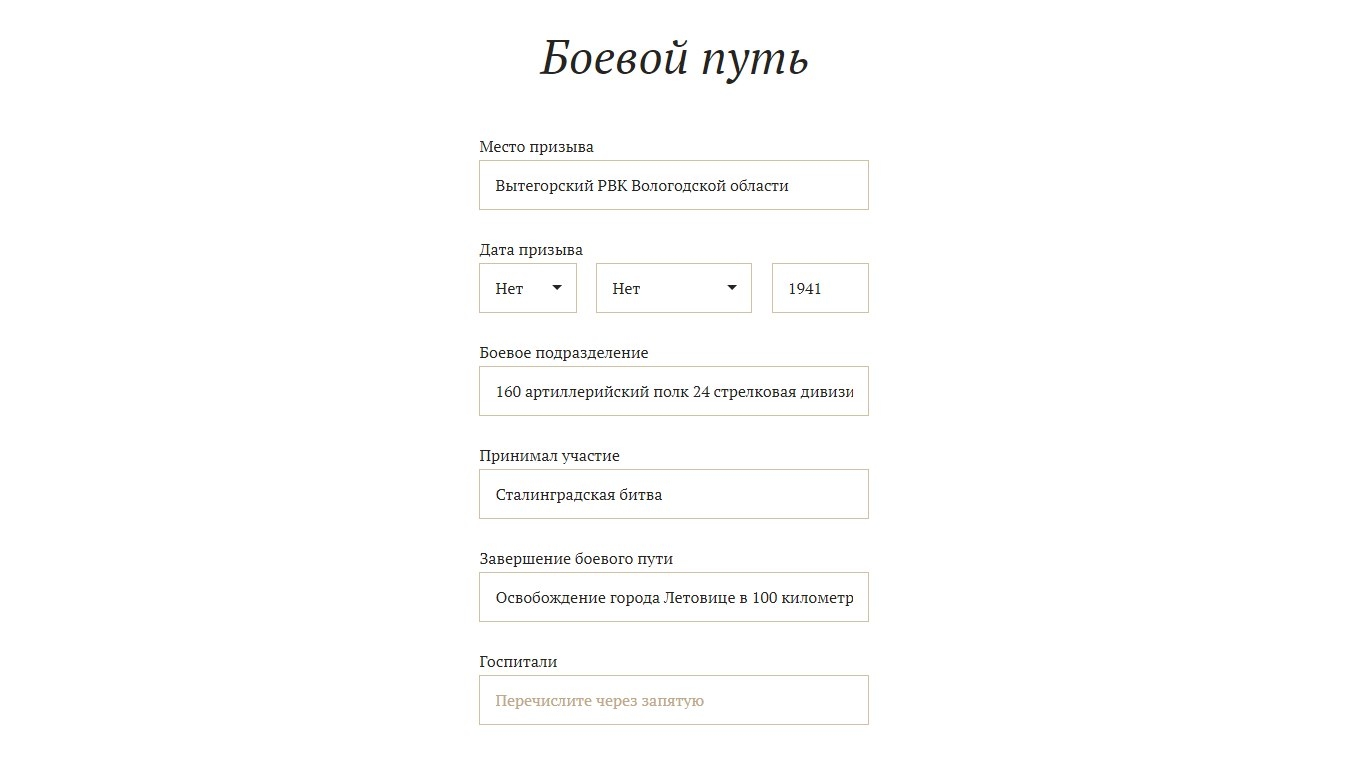The width and height of the screenshot is (1347, 768).
Task: Click the 'Перечислите через запятую' placeholder text
Action: [599, 701]
